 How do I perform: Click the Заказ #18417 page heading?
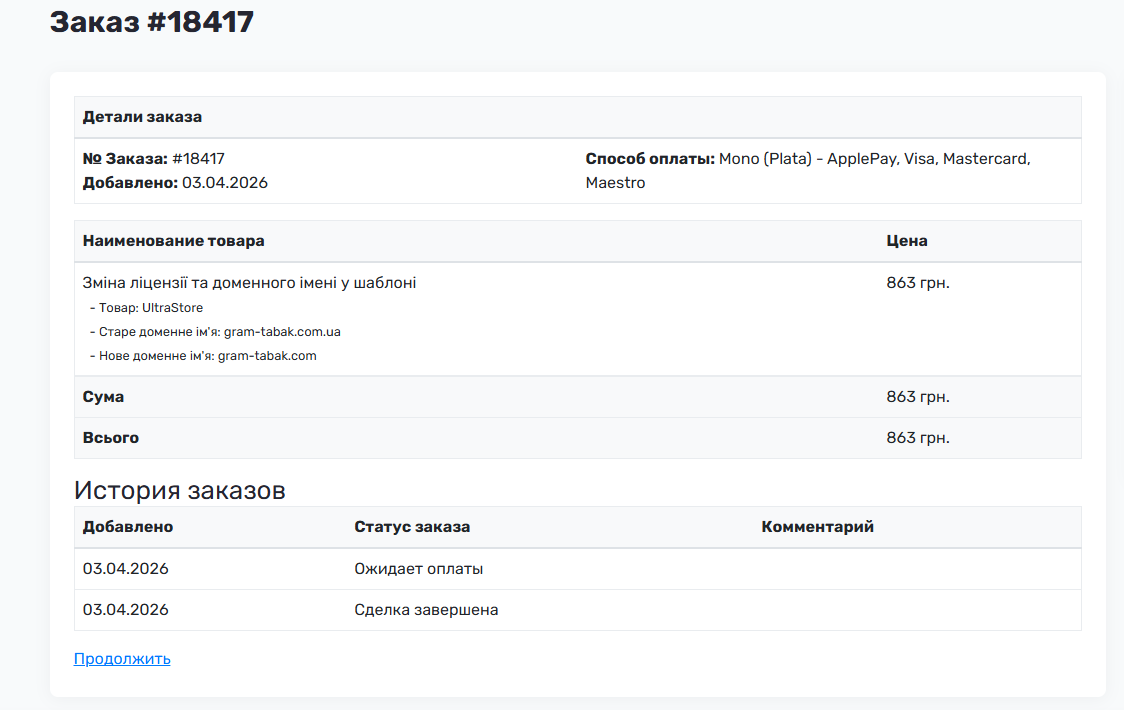click(x=152, y=22)
